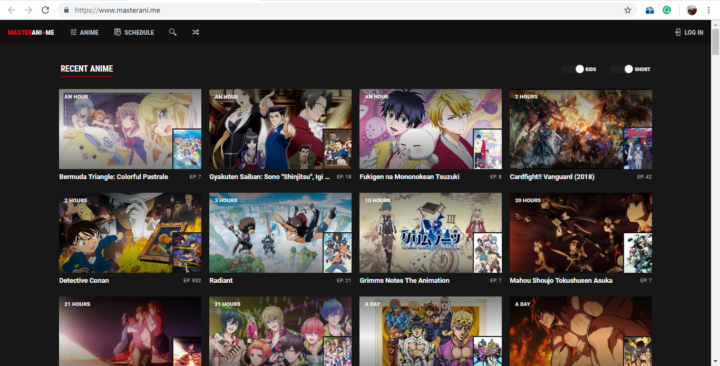720x366 pixels.
Task: Open the Anime menu
Action: [84, 32]
